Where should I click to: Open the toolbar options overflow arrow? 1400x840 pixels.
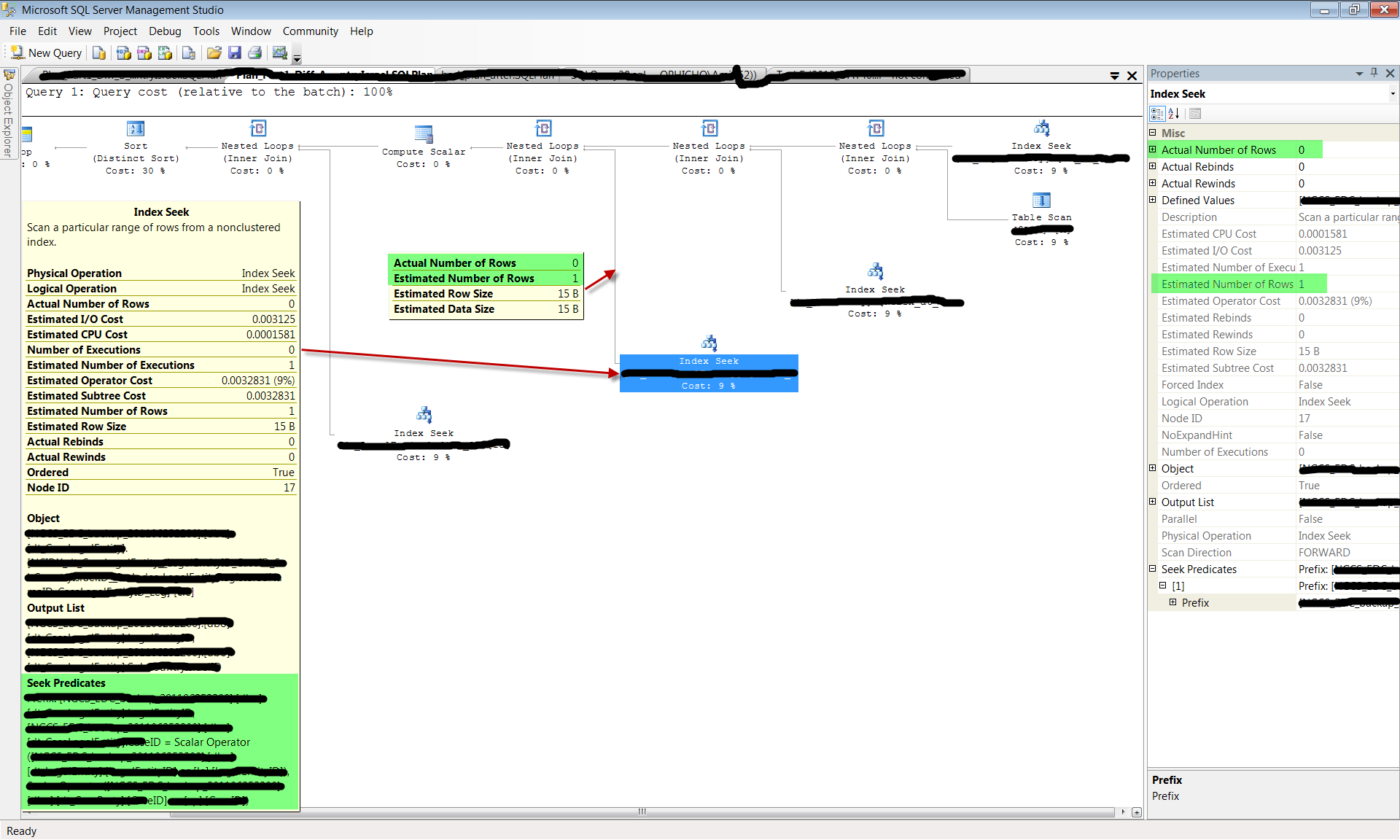click(297, 56)
